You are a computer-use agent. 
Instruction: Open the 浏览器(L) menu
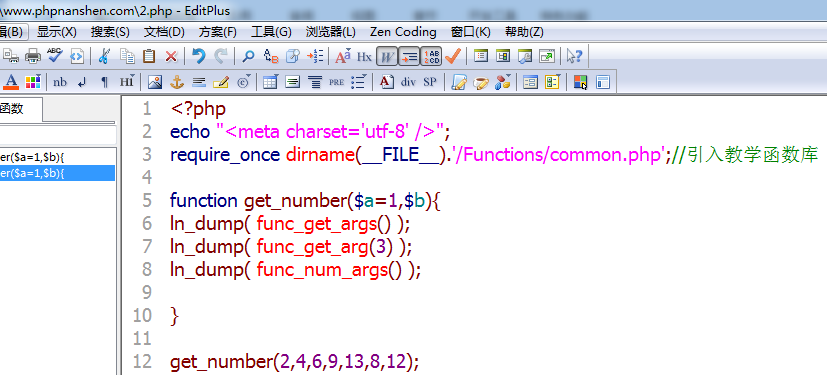pos(331,32)
